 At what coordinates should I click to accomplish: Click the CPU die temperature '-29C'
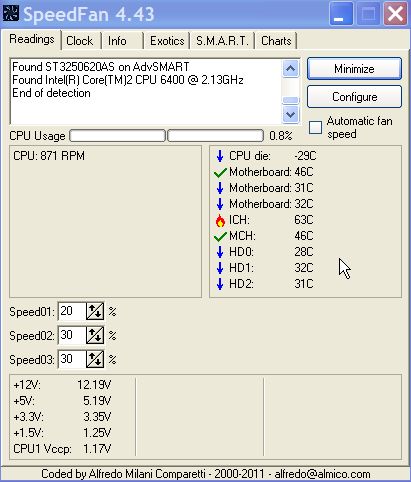tap(305, 156)
